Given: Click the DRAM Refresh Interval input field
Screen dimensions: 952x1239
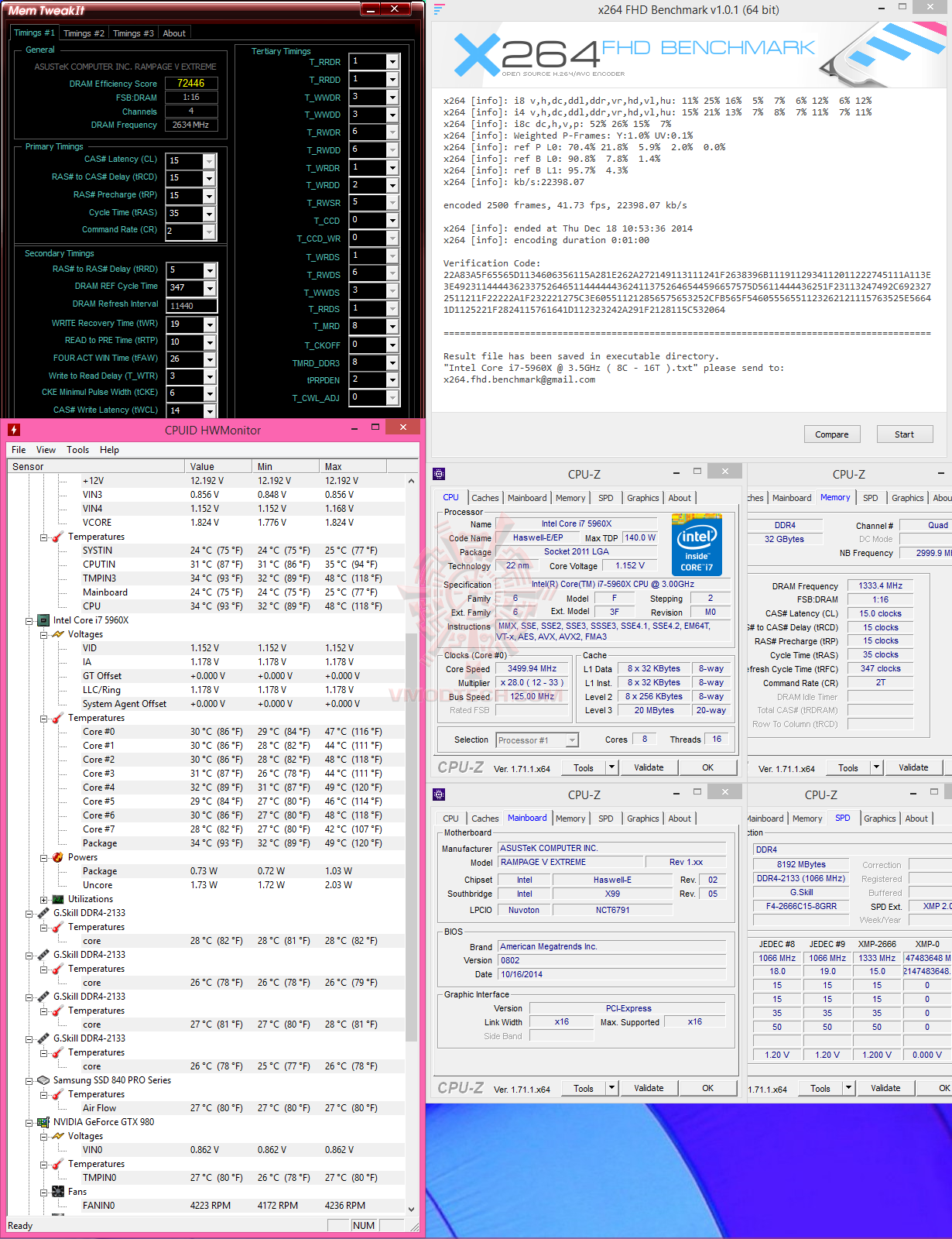Looking at the screenshot, I should coord(192,306).
